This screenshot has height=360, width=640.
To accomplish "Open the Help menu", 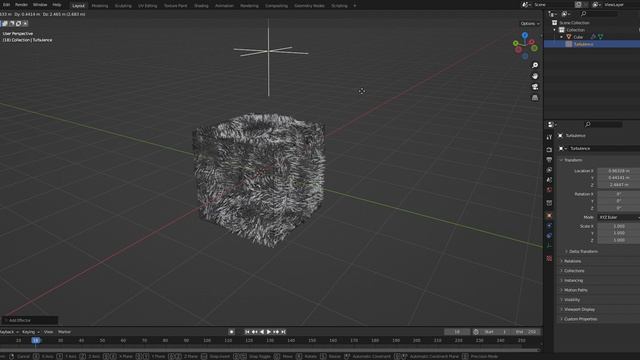I will click(57, 5).
